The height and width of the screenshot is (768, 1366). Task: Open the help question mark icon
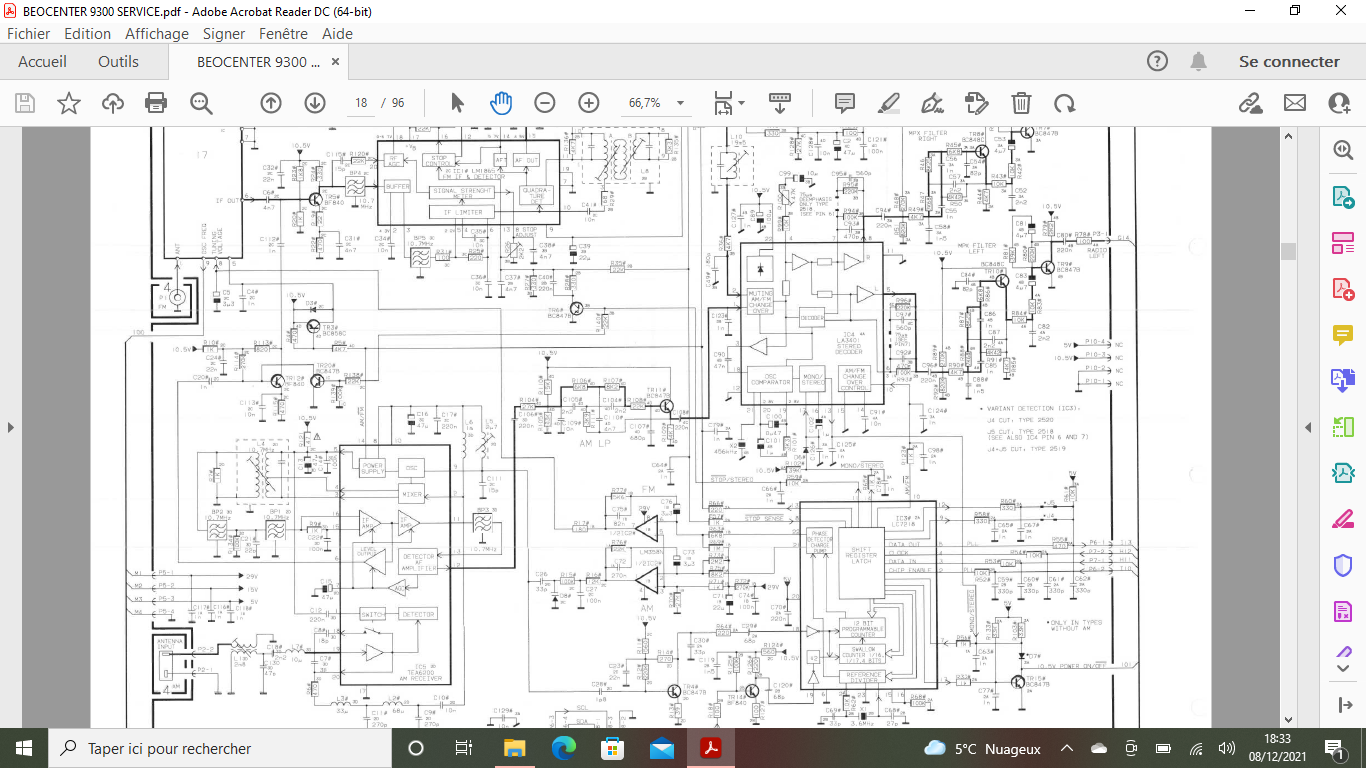click(x=1157, y=61)
